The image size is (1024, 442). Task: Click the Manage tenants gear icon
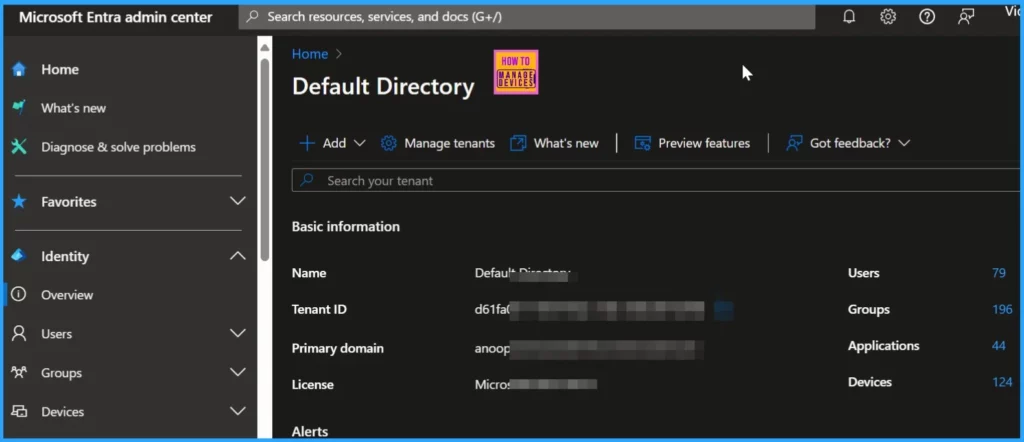click(389, 143)
